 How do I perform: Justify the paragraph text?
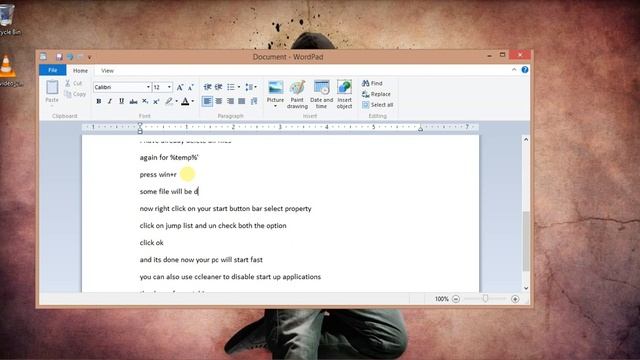coord(242,101)
